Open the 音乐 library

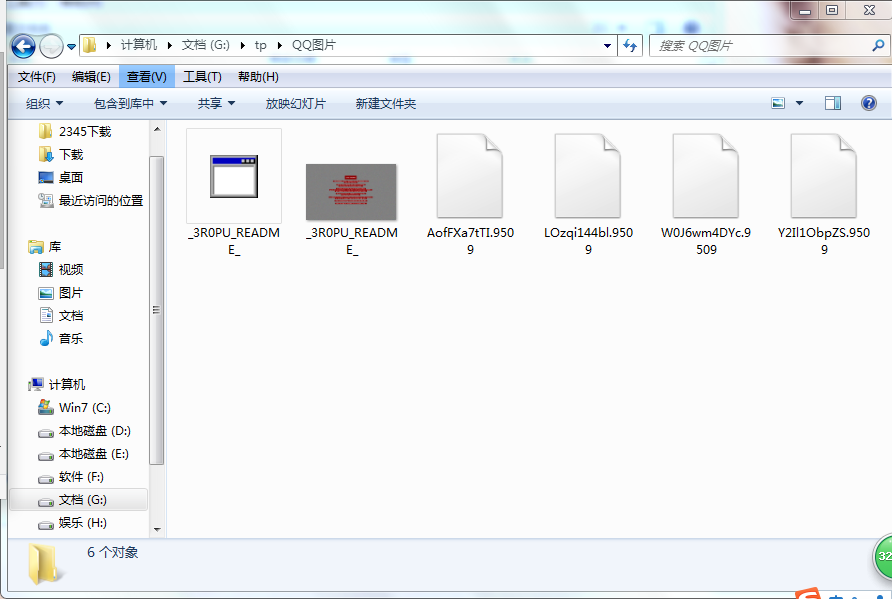coord(61,338)
